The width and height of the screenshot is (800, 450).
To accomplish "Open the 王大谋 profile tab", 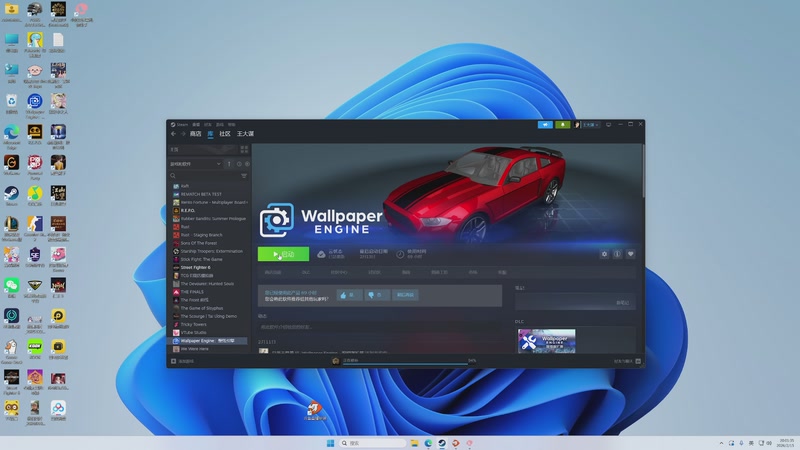I will coord(245,134).
